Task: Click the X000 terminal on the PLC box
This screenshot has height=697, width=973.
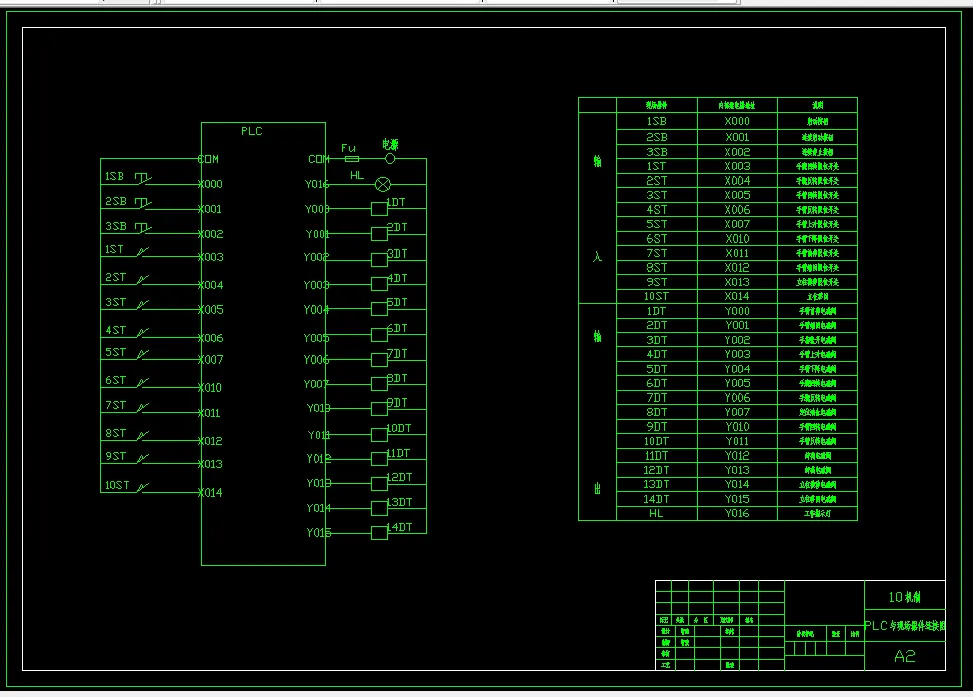Action: tap(210, 184)
